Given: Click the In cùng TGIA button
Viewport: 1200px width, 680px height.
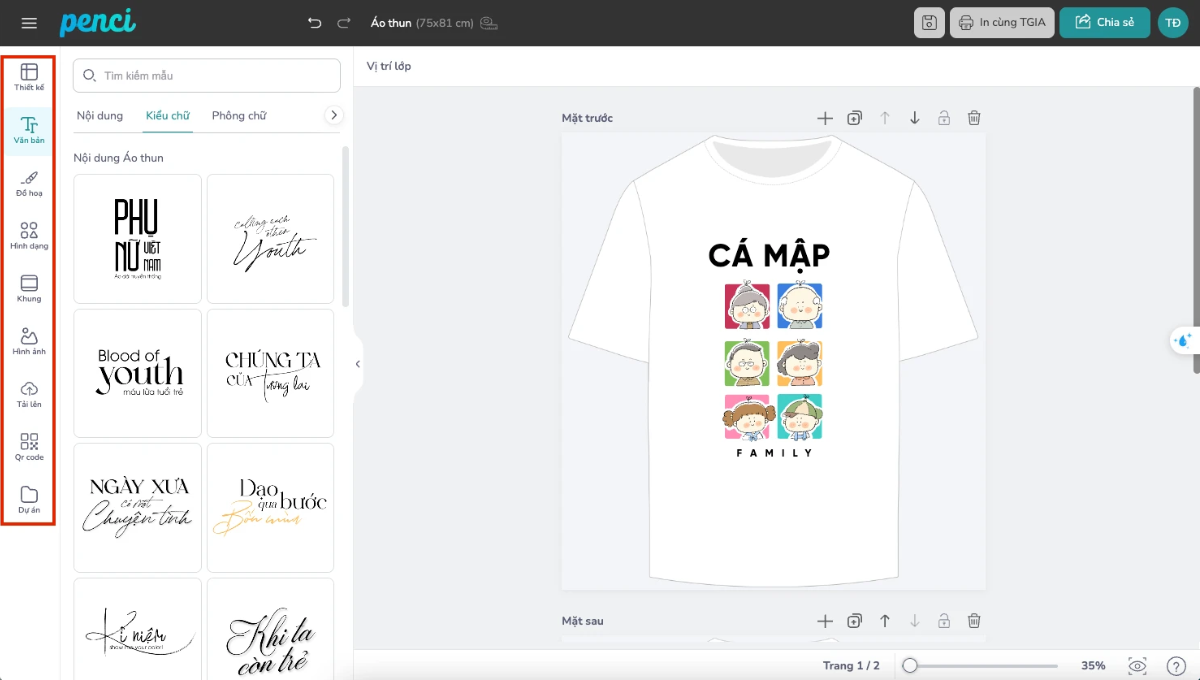Looking at the screenshot, I should [x=1002, y=22].
